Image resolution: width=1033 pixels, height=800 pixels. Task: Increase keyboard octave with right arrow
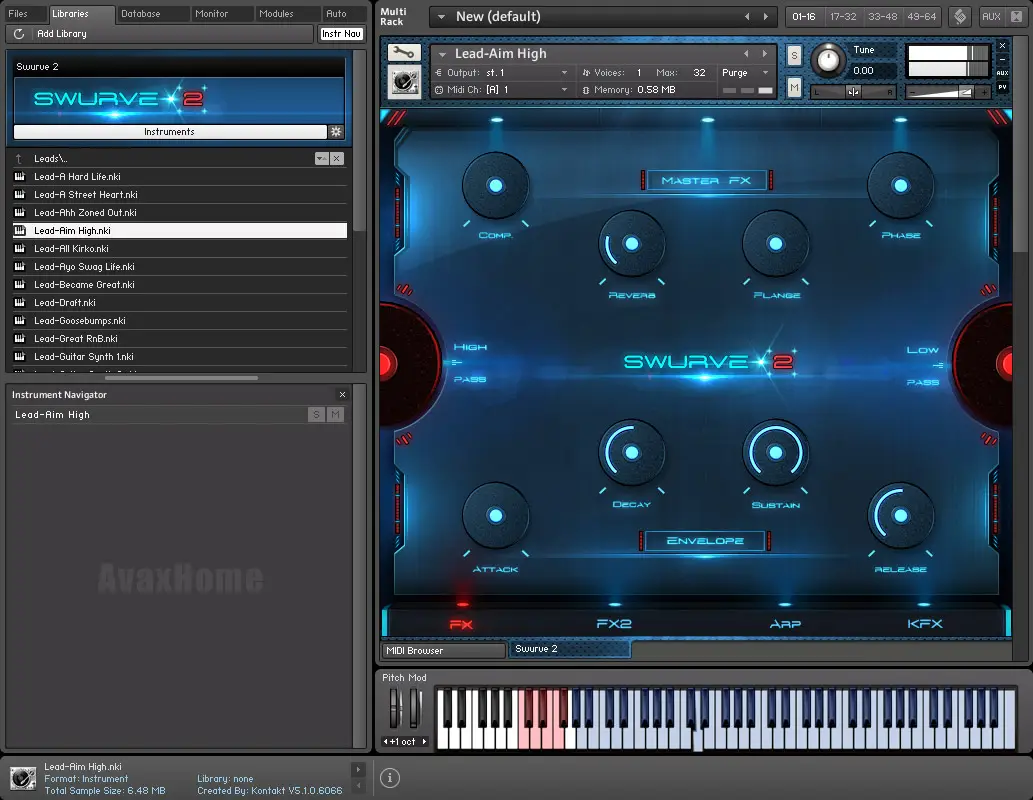424,741
